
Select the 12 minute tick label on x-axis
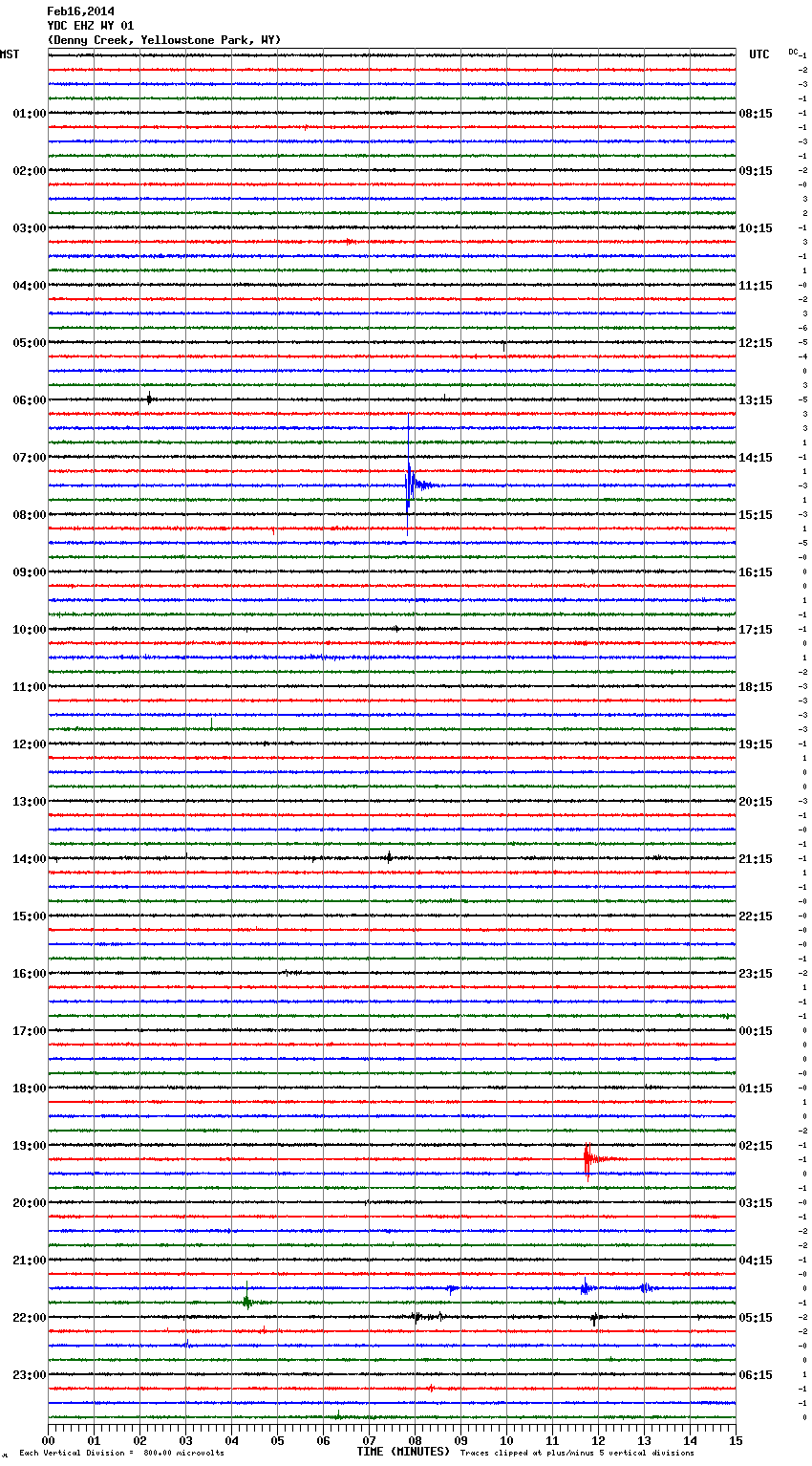[598, 1440]
